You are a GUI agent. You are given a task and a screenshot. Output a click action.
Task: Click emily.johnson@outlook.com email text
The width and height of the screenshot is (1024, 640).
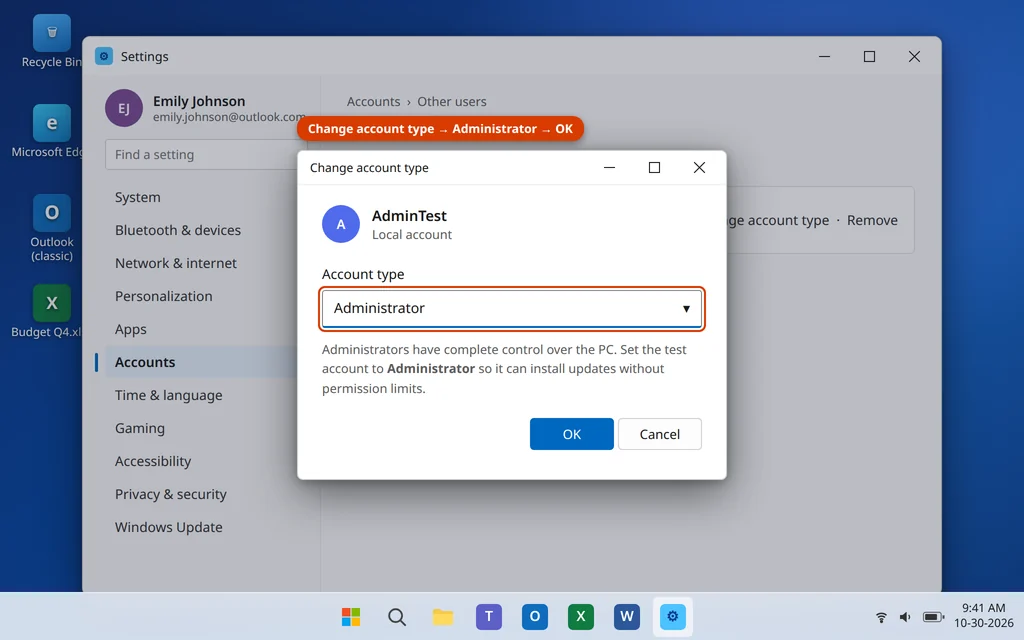[229, 117]
